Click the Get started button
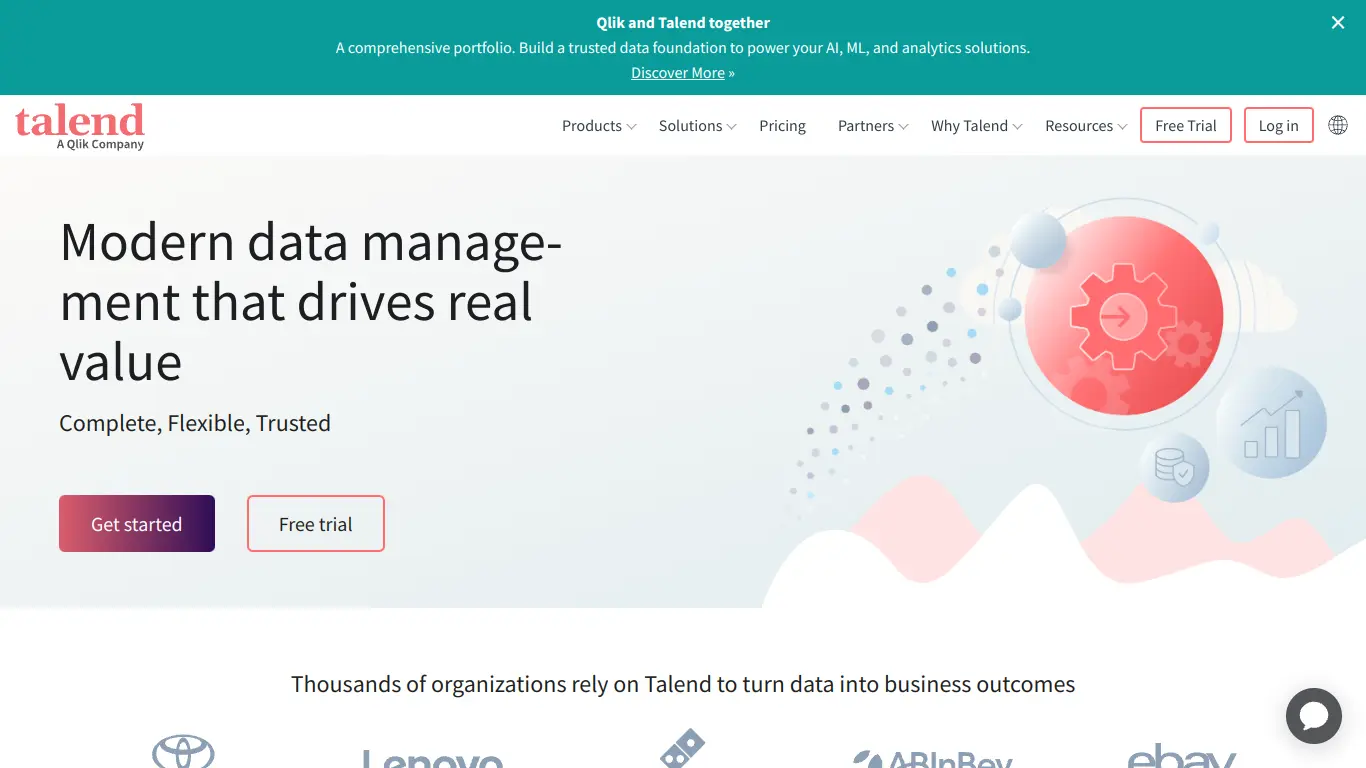 click(x=137, y=524)
